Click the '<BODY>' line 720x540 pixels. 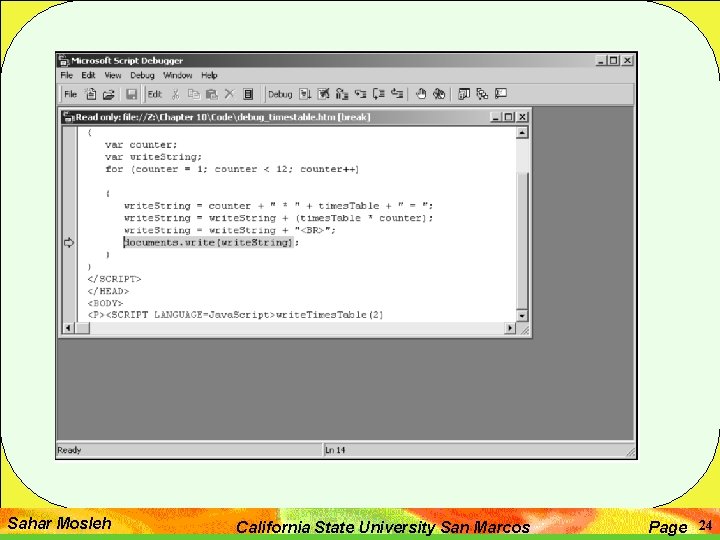click(105, 303)
